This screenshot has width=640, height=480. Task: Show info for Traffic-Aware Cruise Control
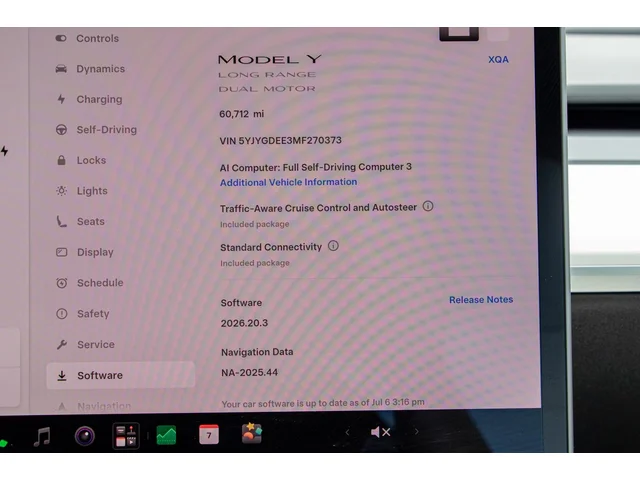[x=428, y=206]
